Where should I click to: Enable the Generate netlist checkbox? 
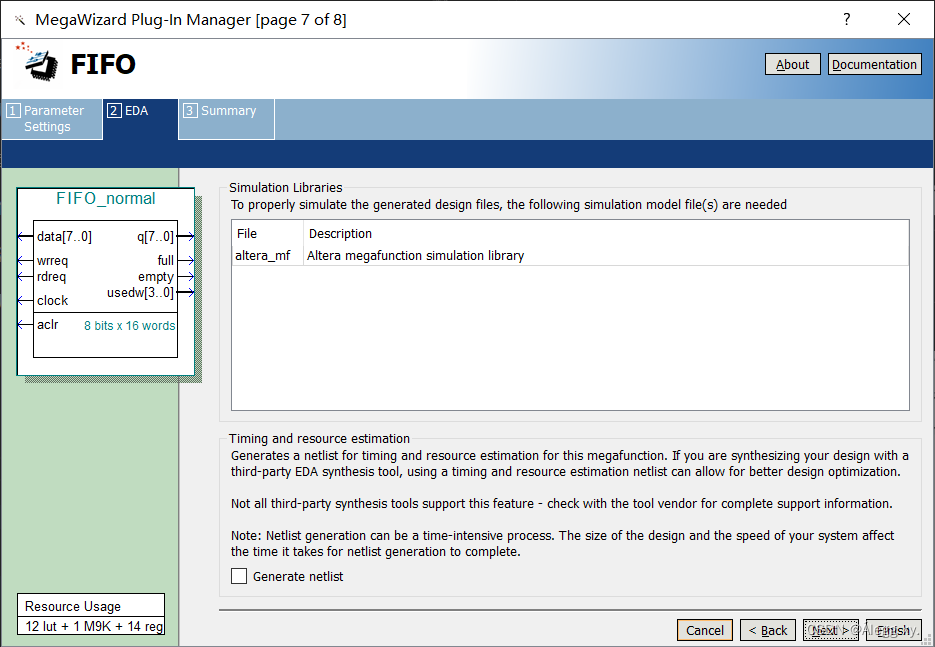239,576
